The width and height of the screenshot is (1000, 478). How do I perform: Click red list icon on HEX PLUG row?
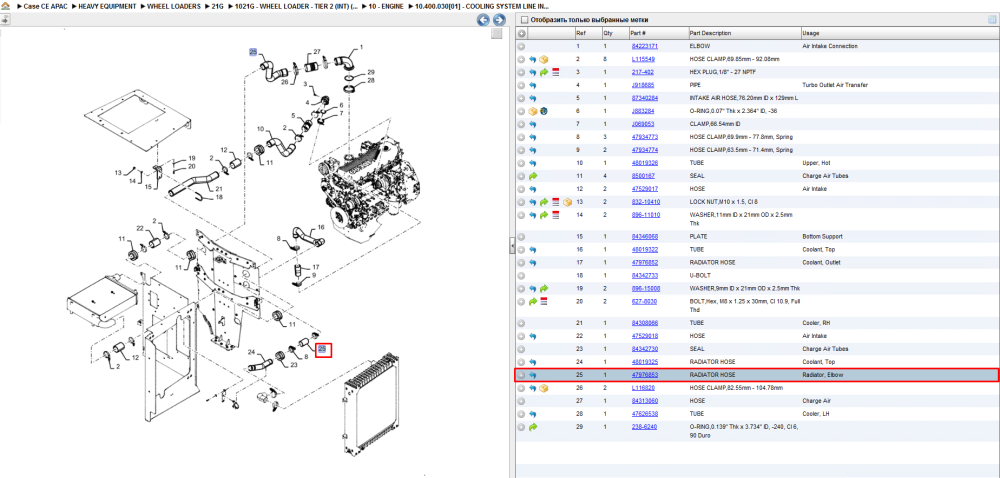(x=555, y=72)
